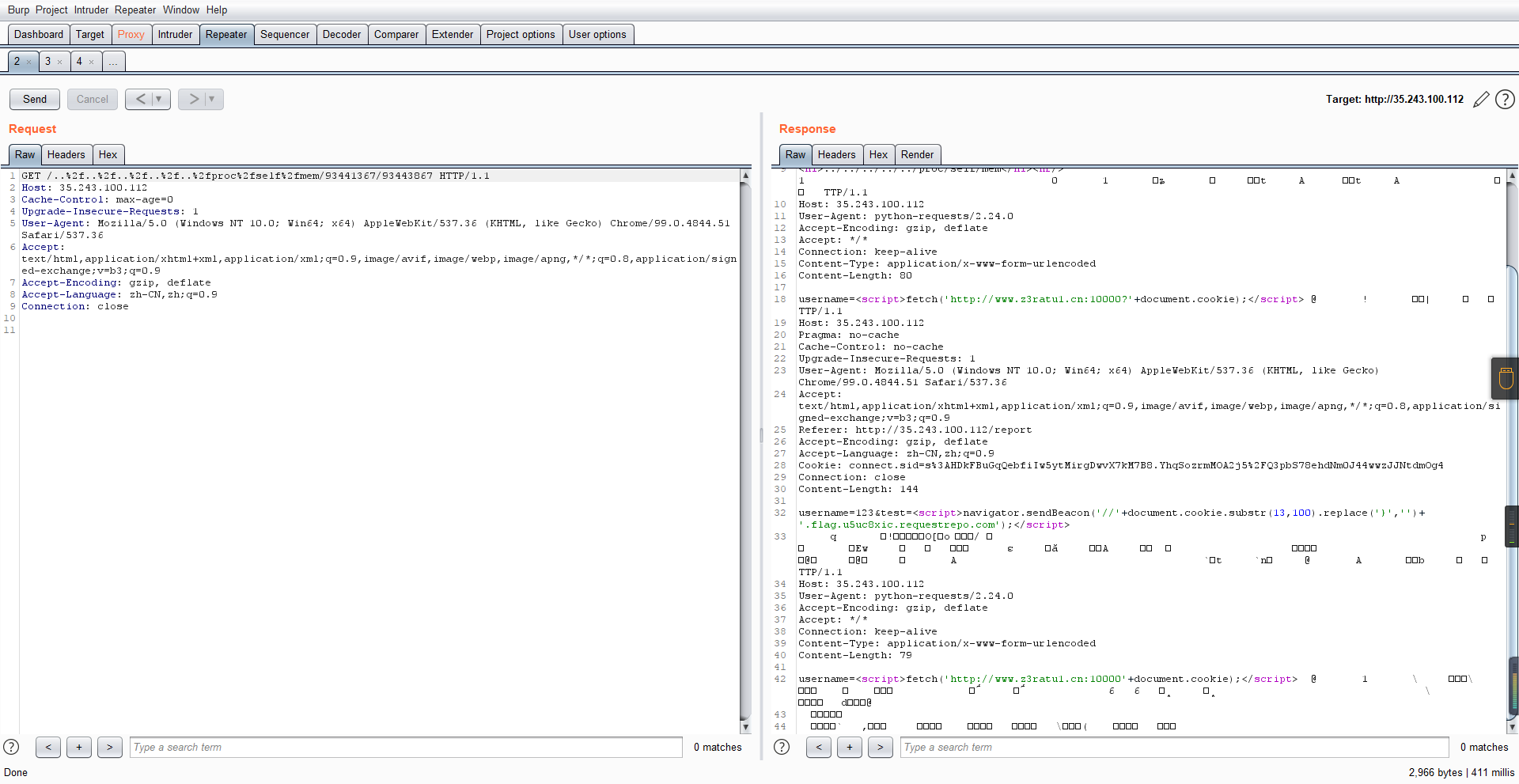The image size is (1519, 784).
Task: Click 'Connection: close' header in request
Action: pos(75,306)
